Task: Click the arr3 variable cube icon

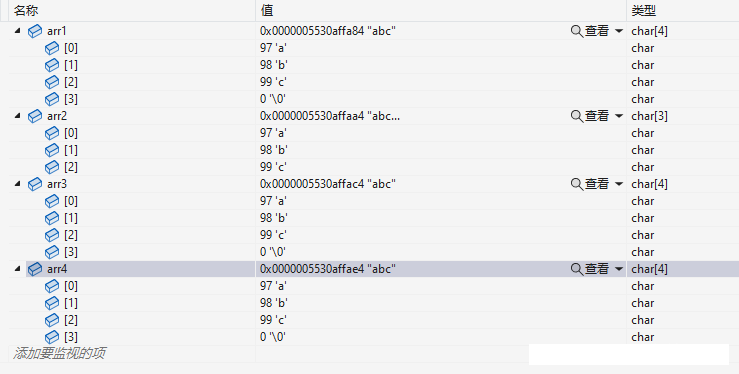Action: click(x=35, y=184)
